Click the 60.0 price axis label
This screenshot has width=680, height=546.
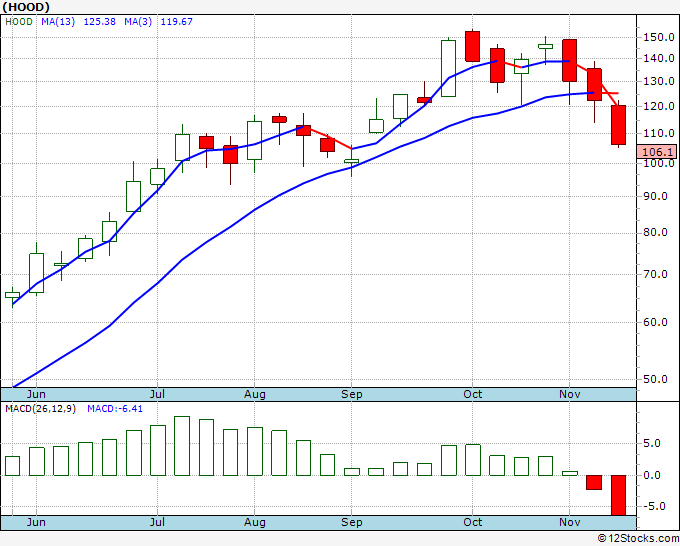pyautogui.click(x=655, y=322)
